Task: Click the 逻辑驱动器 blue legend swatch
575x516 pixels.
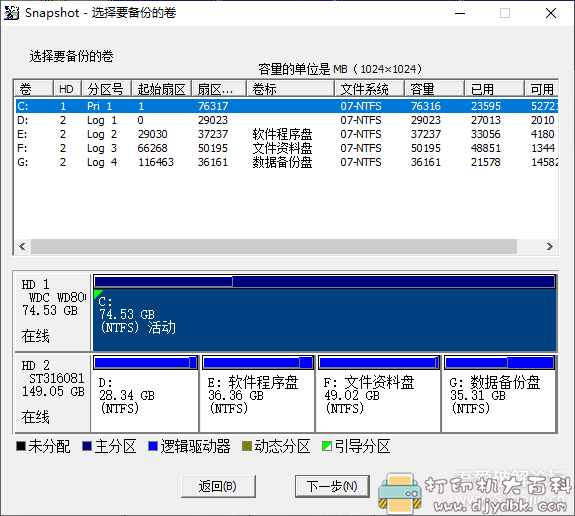Action: 153,446
